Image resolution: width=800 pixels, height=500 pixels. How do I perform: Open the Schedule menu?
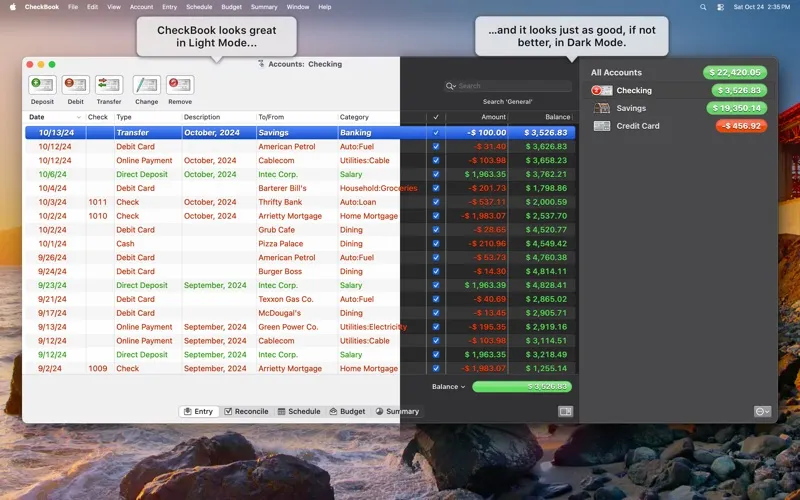coord(199,7)
